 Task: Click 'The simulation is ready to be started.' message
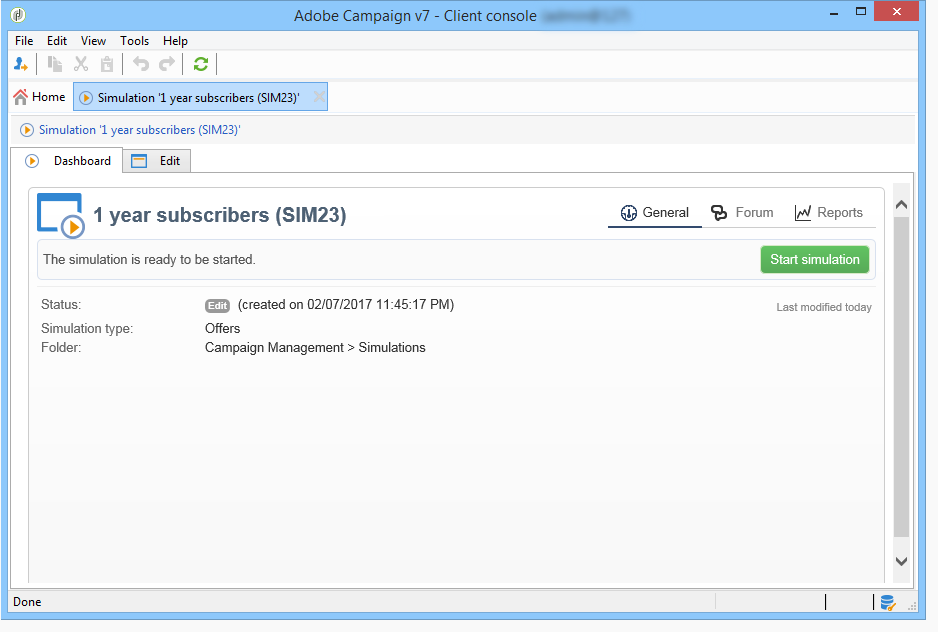click(x=150, y=260)
